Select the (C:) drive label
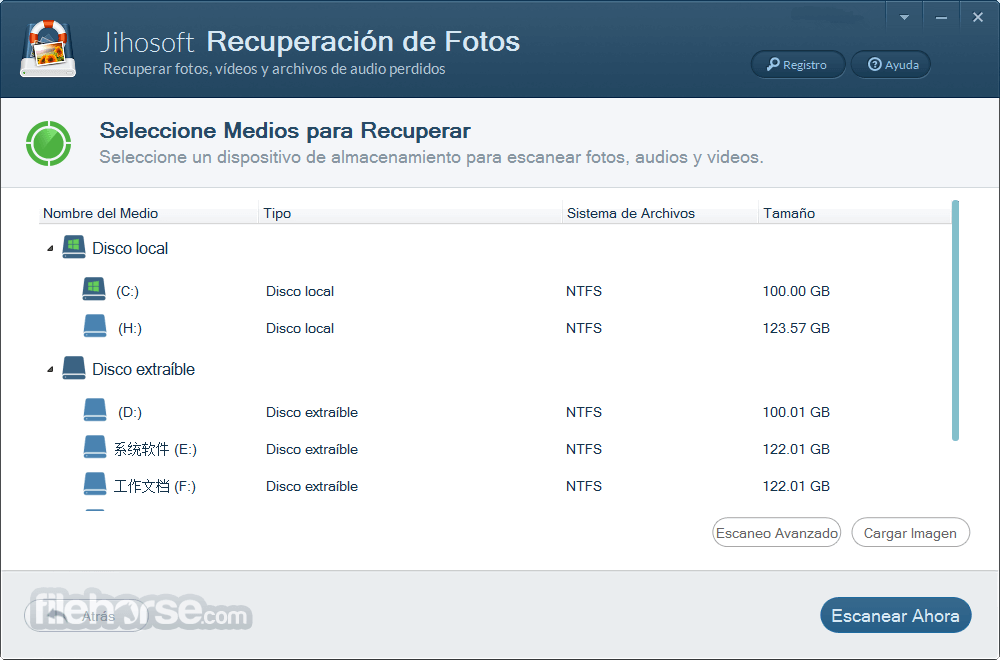The height and width of the screenshot is (660, 1000). (x=128, y=291)
